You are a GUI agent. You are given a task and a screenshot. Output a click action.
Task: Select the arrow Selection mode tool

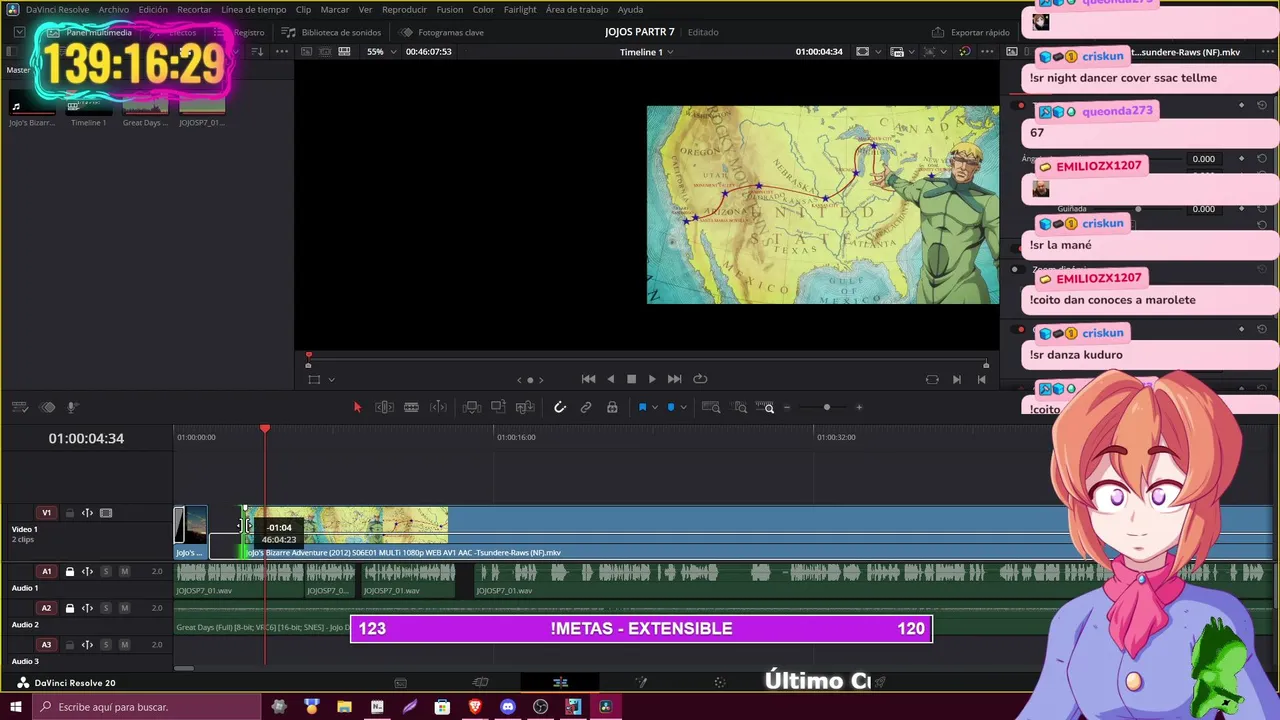pyautogui.click(x=357, y=407)
